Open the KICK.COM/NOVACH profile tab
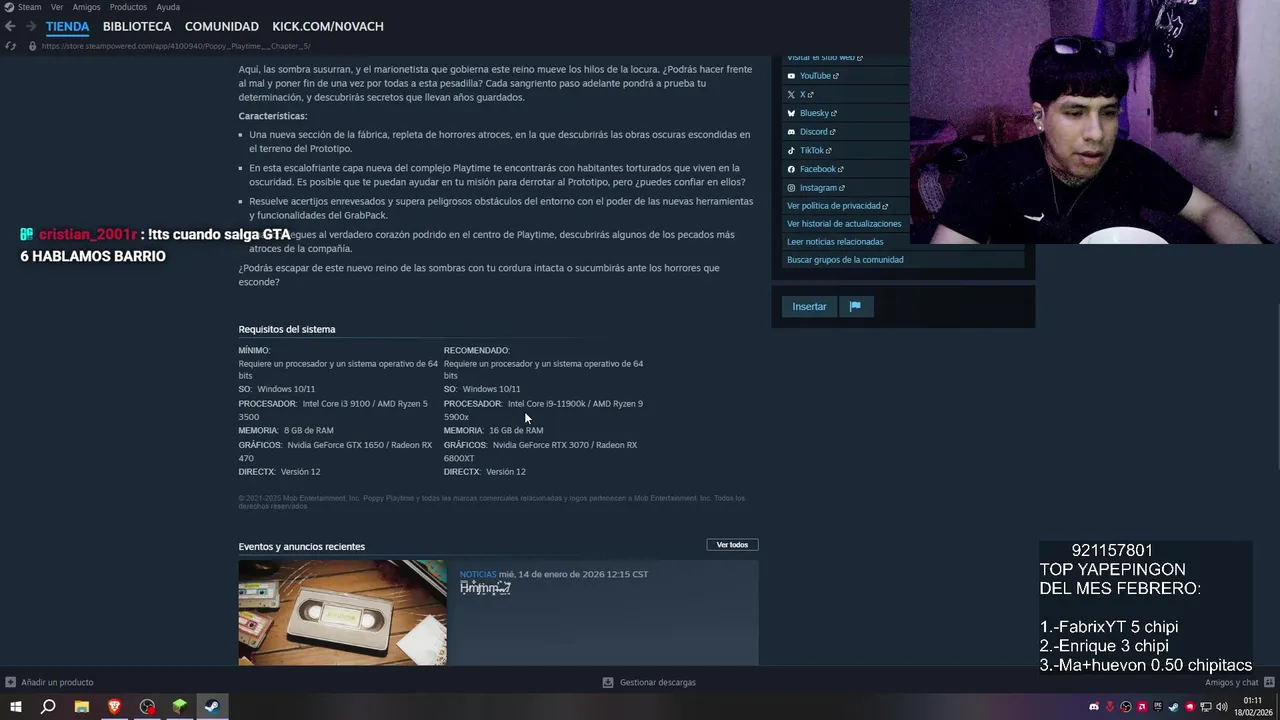The width and height of the screenshot is (1280, 720). (328, 26)
